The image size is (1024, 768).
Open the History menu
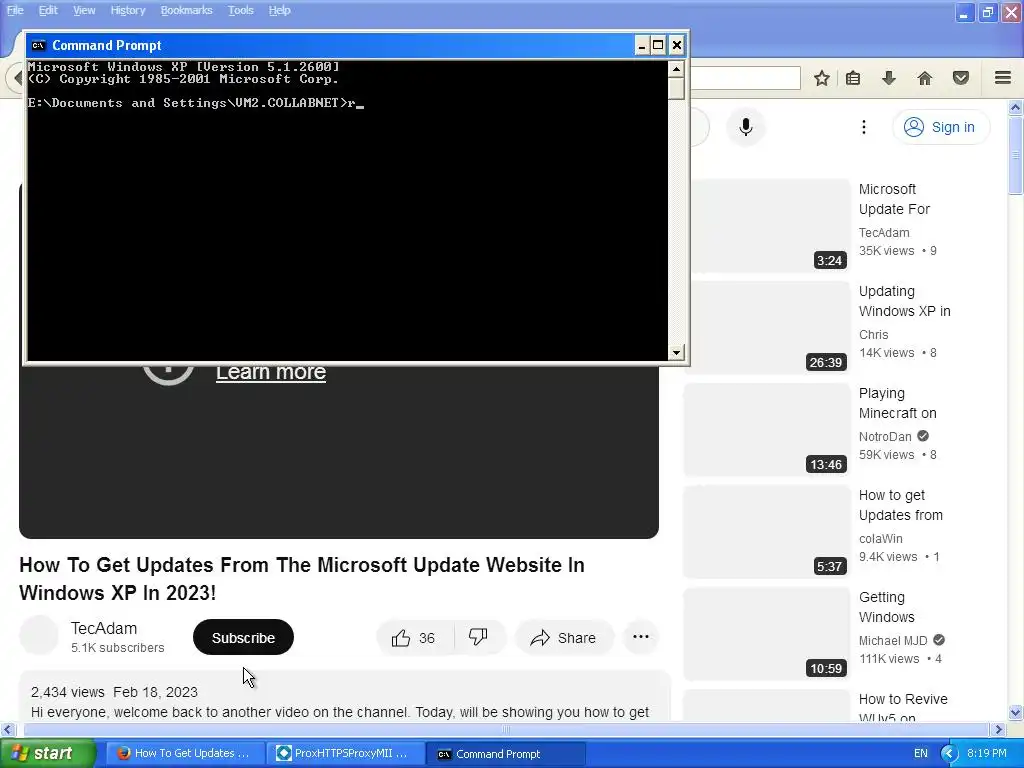(x=127, y=10)
